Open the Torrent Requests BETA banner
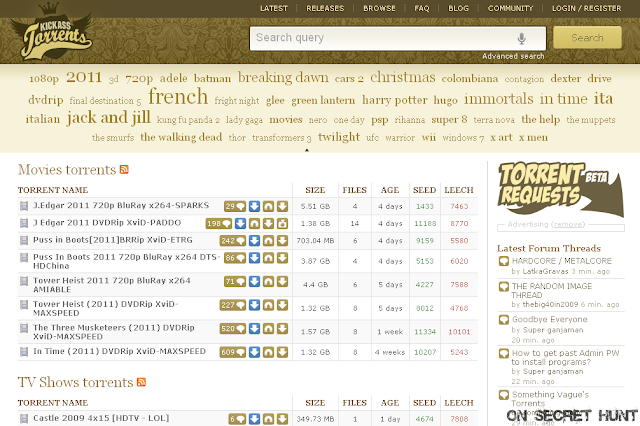640x426 pixels. (561, 189)
